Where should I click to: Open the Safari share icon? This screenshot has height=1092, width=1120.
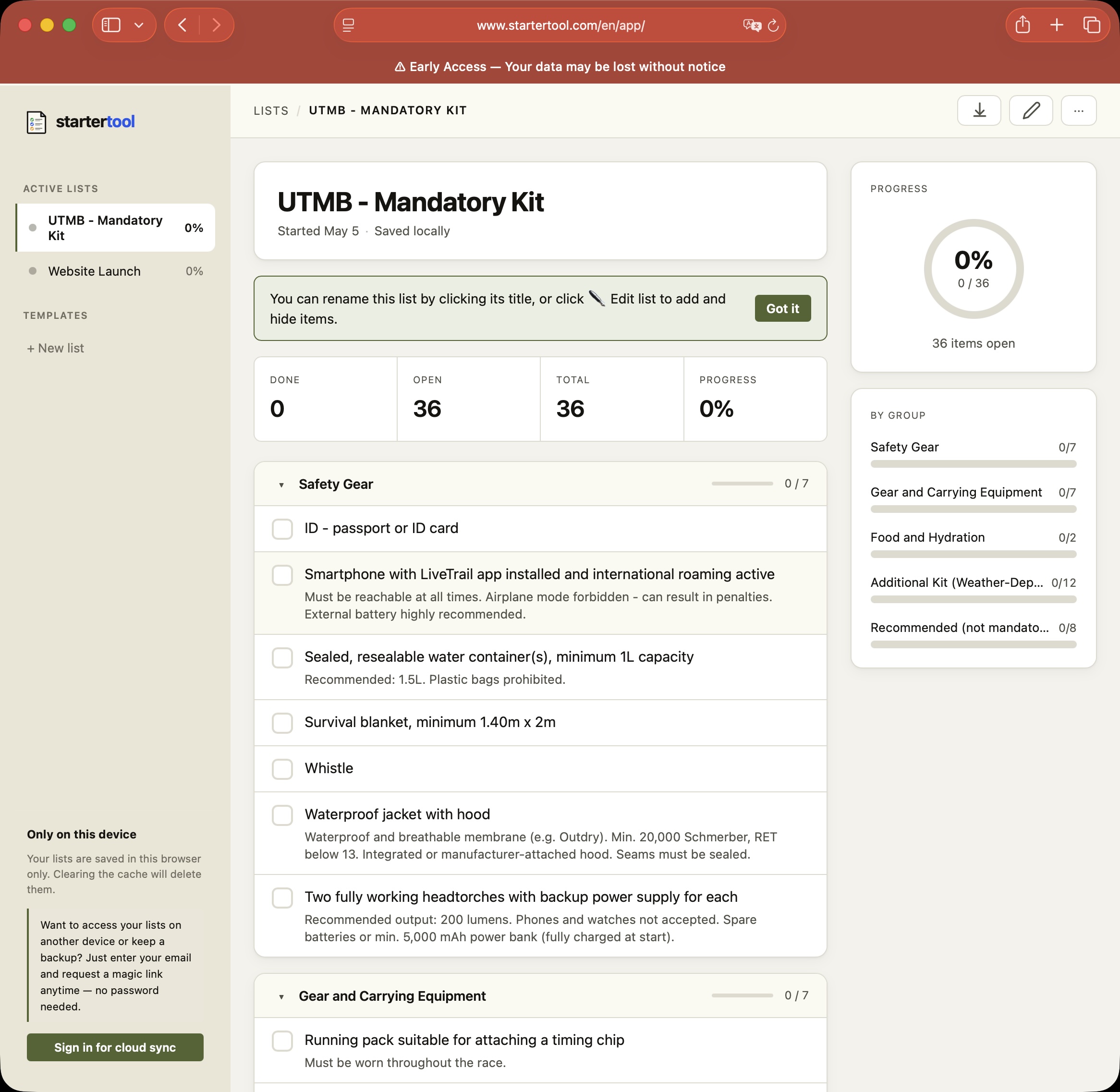pyautogui.click(x=1023, y=25)
